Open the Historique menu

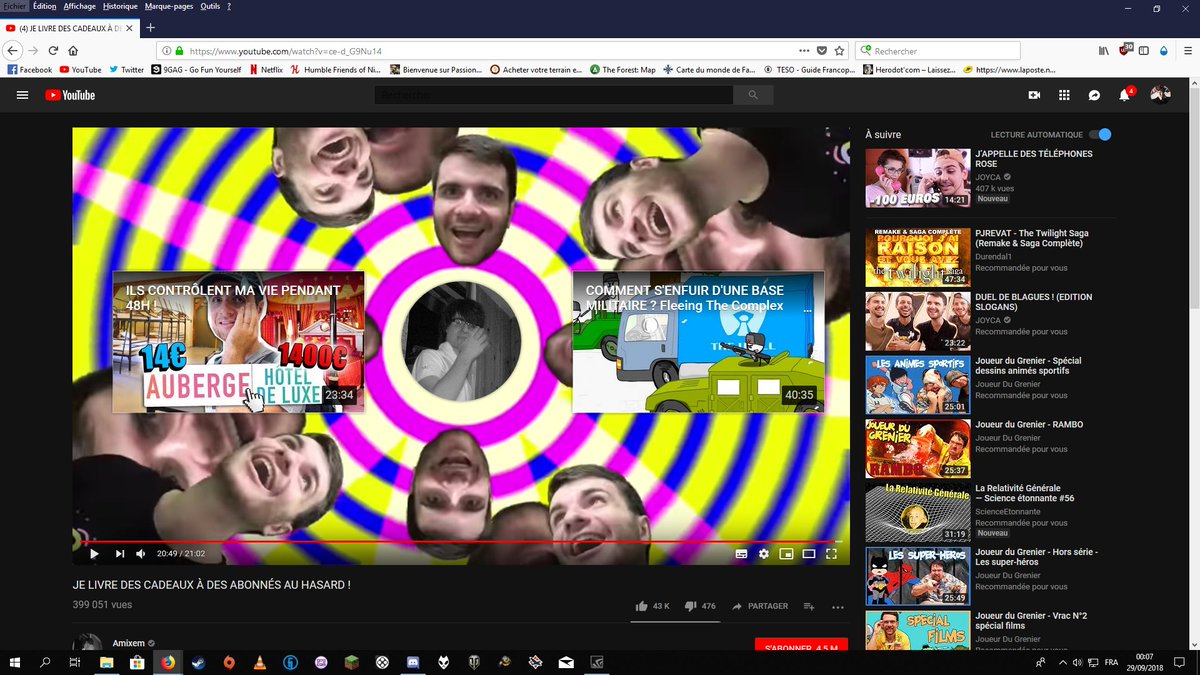(121, 6)
